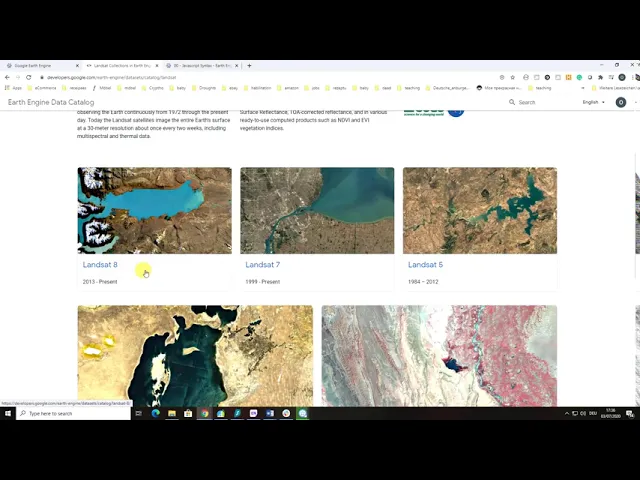640x480 pixels.
Task: Click the '1984 – 2012' date text
Action: point(423,282)
